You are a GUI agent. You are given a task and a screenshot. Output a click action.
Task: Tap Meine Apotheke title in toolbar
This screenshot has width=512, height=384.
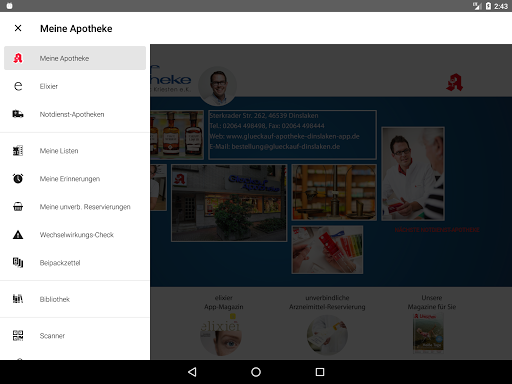[x=76, y=29]
